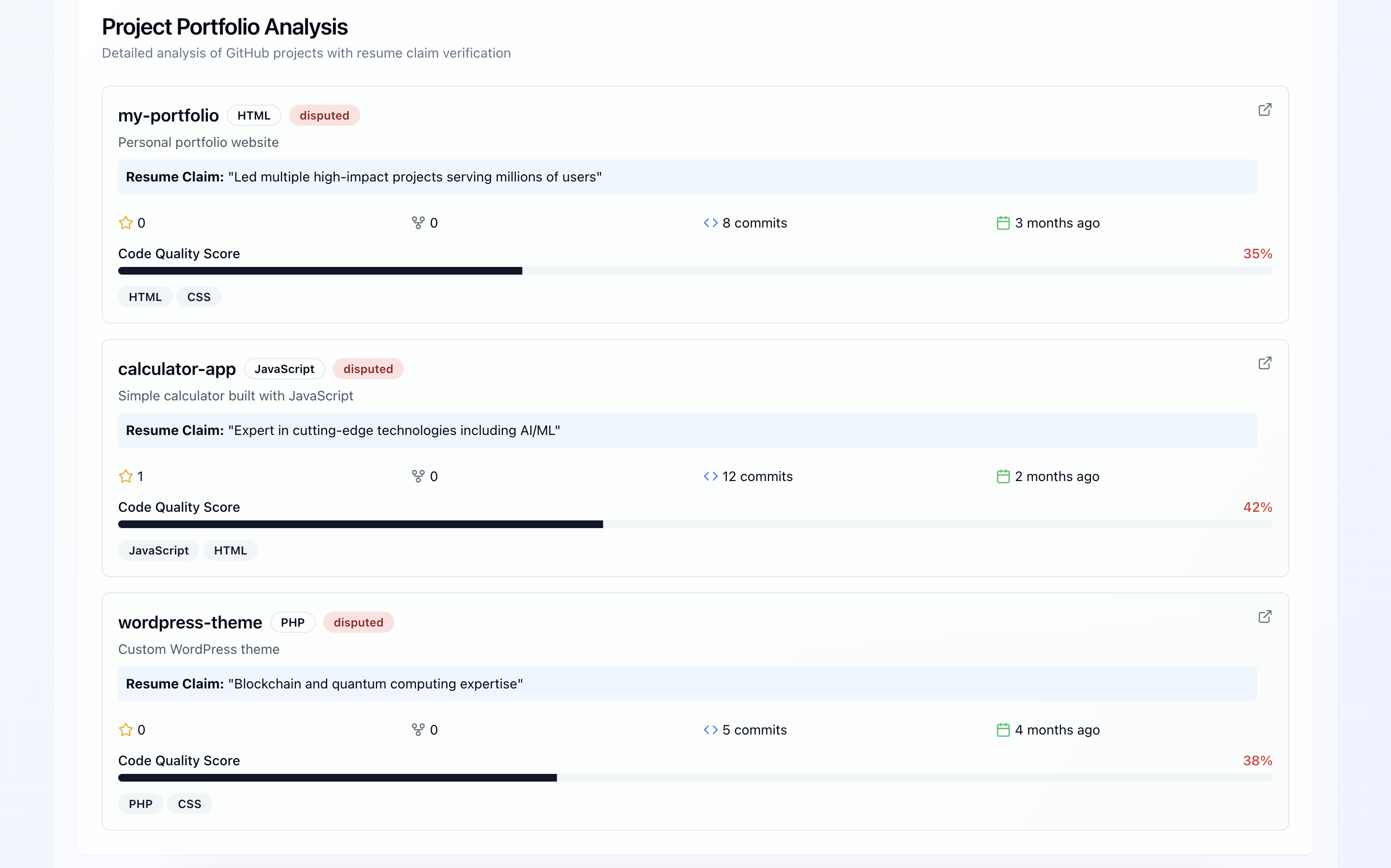
Task: Click the PHP tag below wordpress-theme score
Action: pos(141,804)
